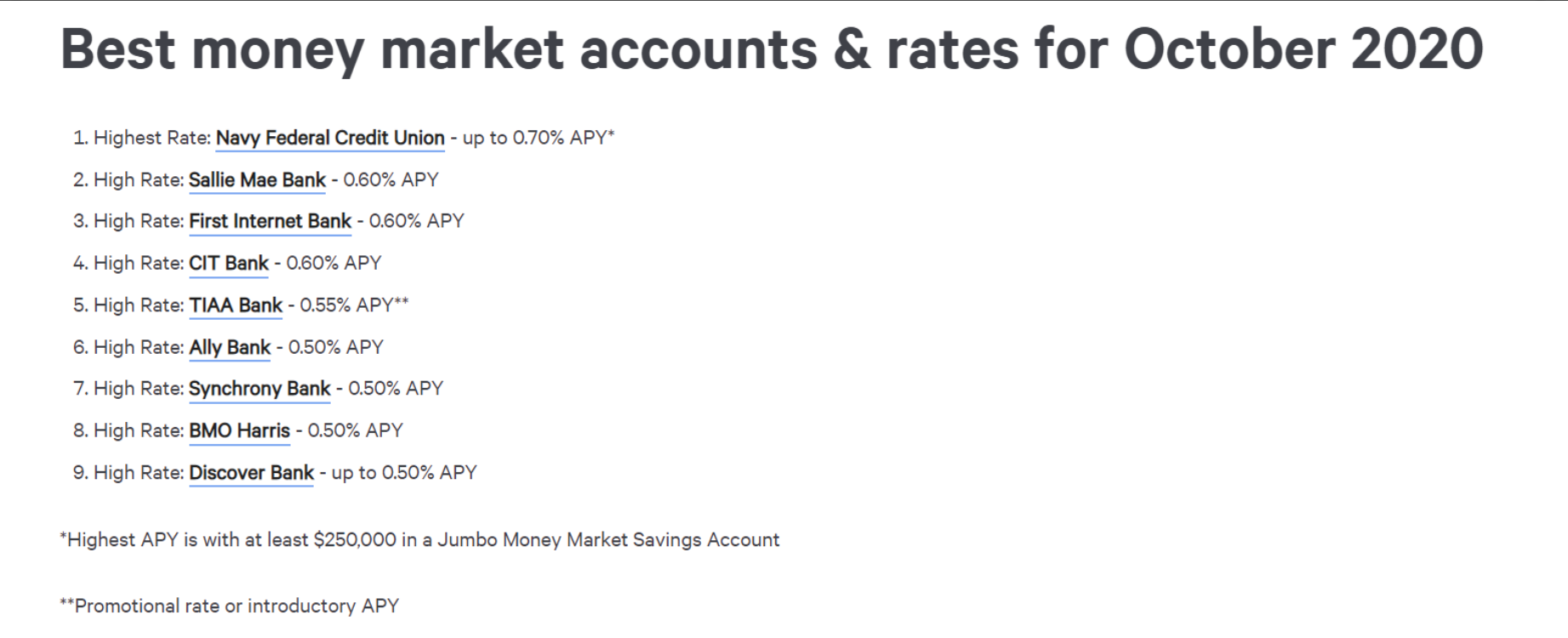This screenshot has height=638, width=1568.
Task: Follow the First Internet Bank link
Action: [270, 221]
